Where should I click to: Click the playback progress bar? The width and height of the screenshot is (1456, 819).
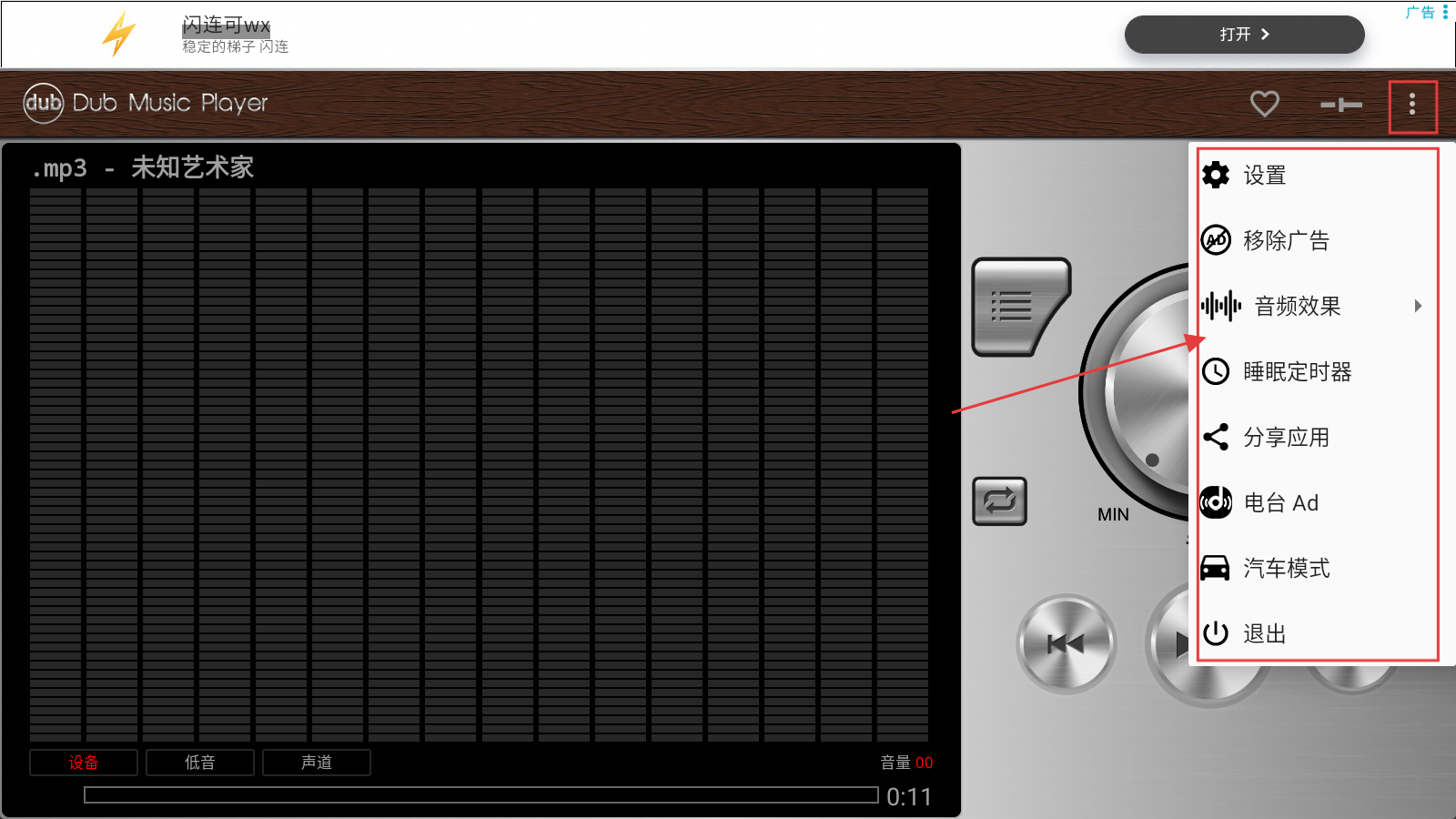point(480,795)
